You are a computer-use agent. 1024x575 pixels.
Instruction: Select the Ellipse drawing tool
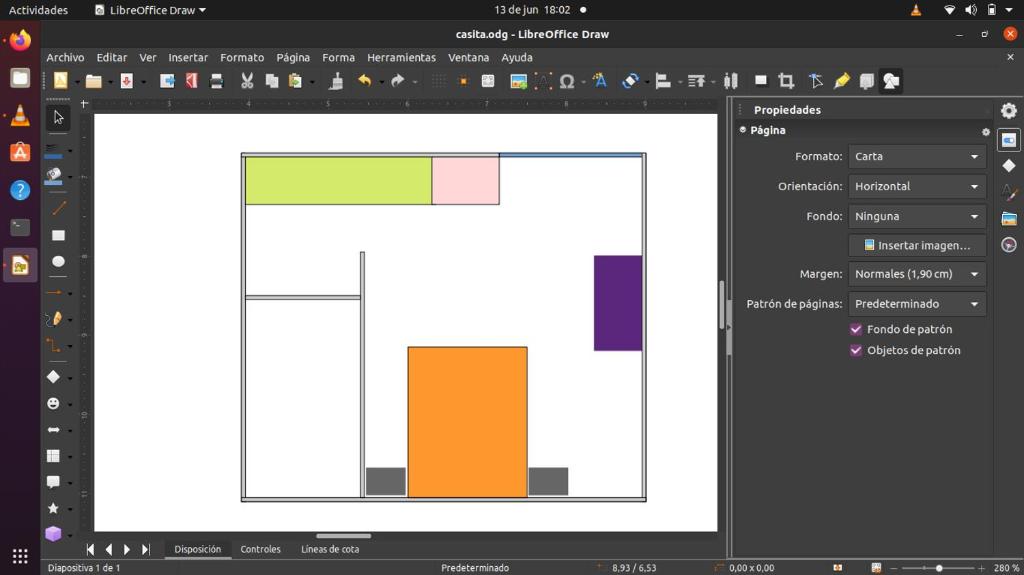[58, 262]
